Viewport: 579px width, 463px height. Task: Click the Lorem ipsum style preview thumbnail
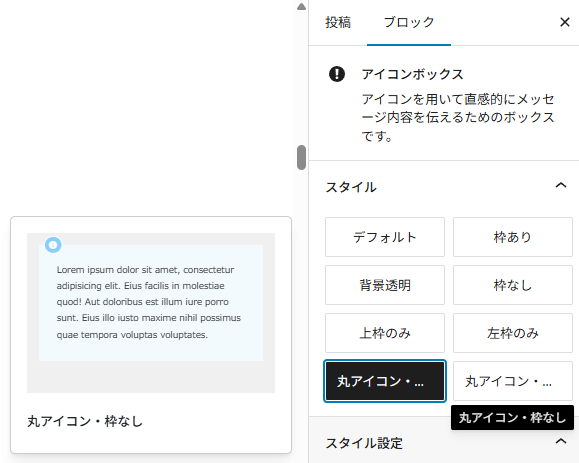(151, 313)
